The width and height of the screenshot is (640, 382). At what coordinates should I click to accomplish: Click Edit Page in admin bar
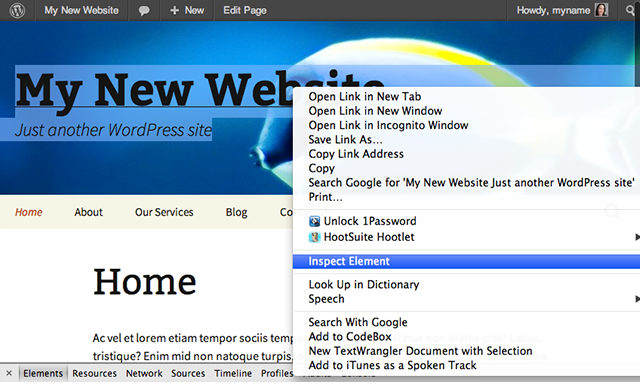tap(245, 10)
